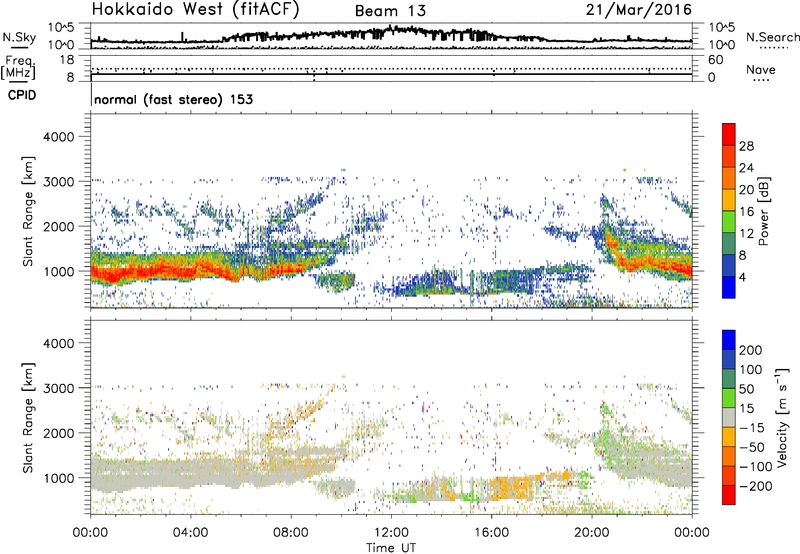Click the orange velocity patch near 16:00-18:00
This screenshot has height=554, width=800.
click(512, 488)
